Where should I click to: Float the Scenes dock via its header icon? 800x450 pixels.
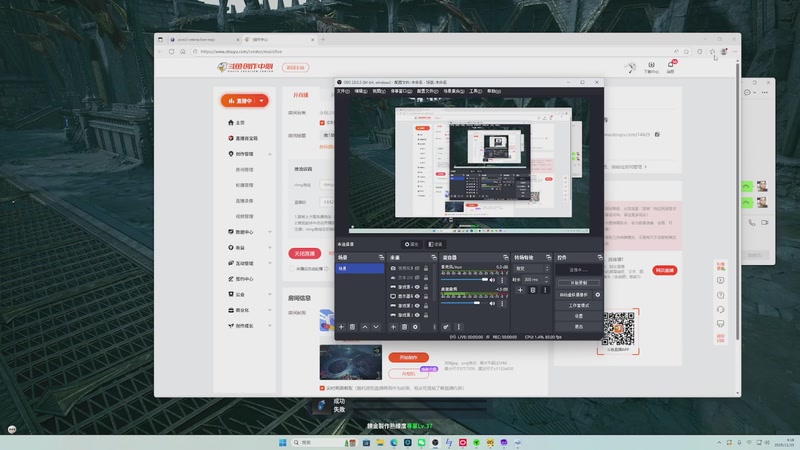click(381, 258)
